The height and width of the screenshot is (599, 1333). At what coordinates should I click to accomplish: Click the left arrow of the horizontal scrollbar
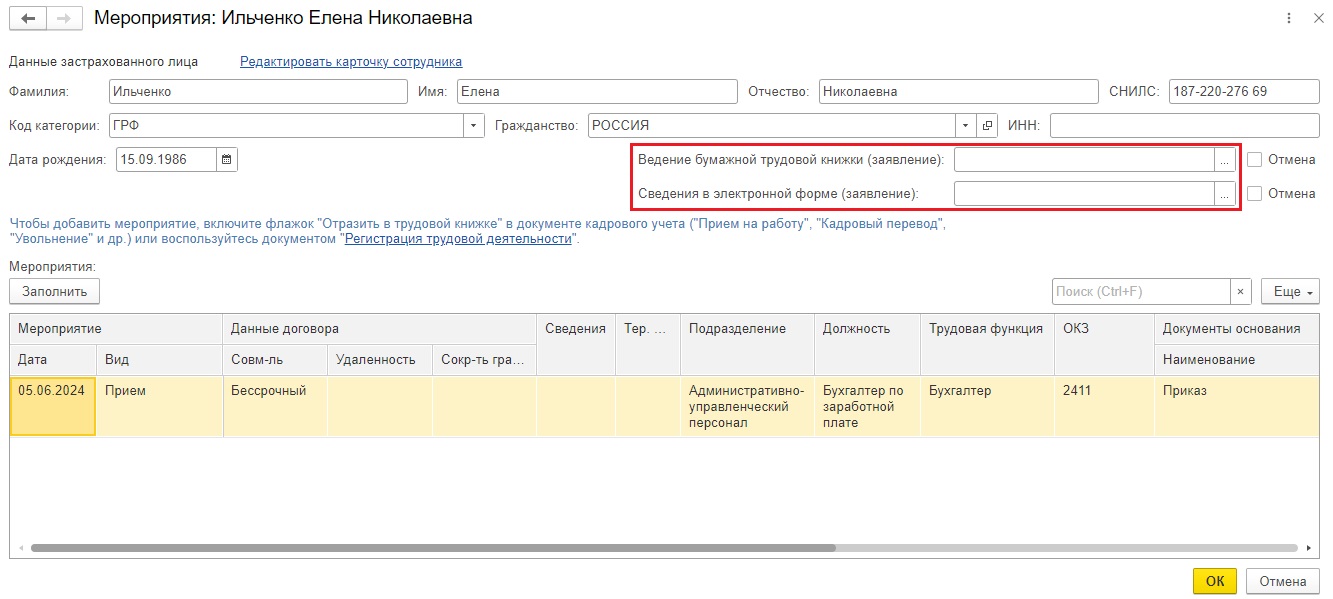tap(21, 548)
